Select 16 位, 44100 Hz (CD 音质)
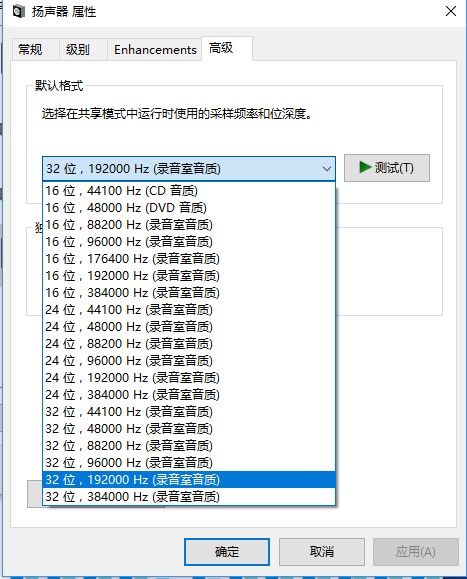The image size is (467, 579). pyautogui.click(x=189, y=191)
